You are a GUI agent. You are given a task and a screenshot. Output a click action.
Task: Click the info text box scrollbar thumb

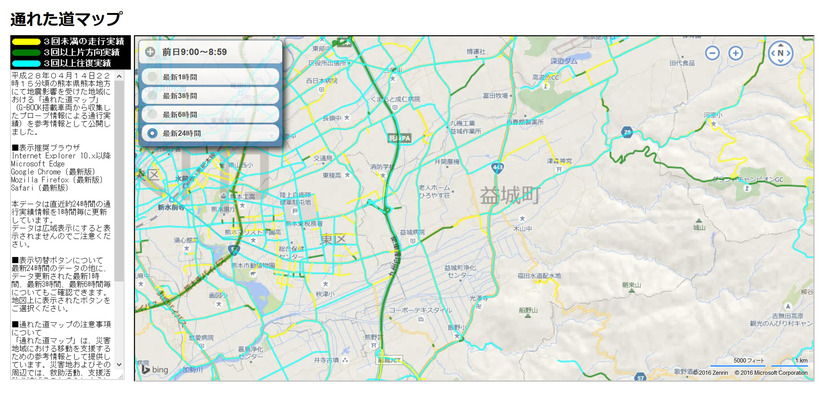click(119, 181)
